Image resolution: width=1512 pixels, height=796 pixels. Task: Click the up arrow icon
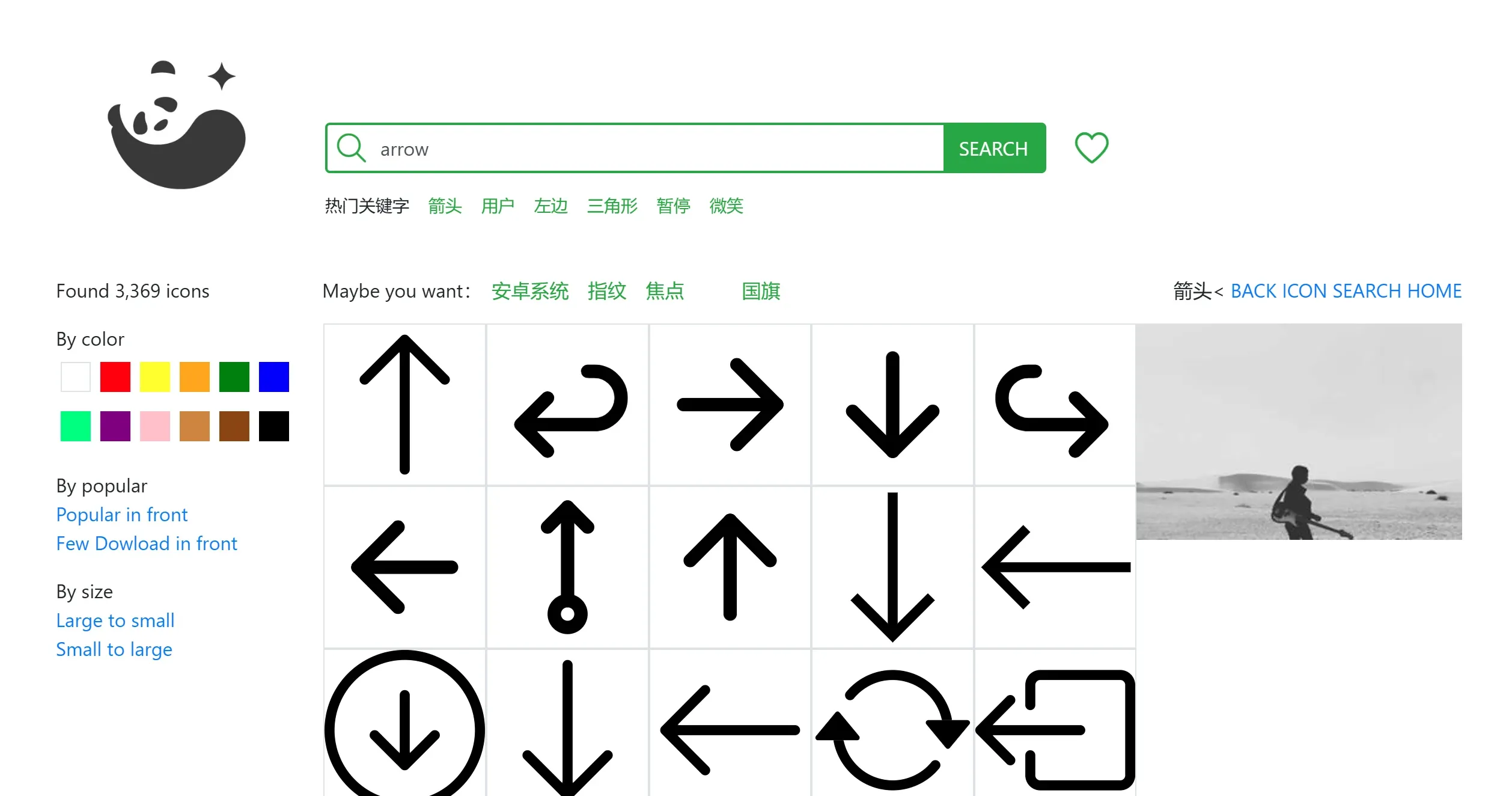click(405, 404)
